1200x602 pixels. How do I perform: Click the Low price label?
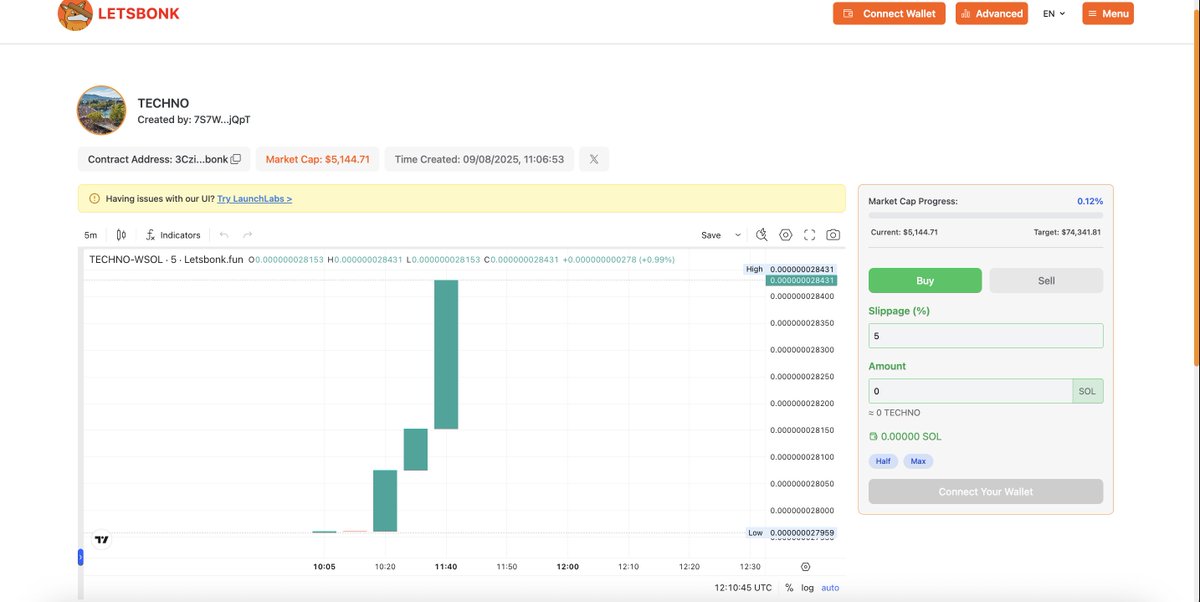(x=755, y=533)
